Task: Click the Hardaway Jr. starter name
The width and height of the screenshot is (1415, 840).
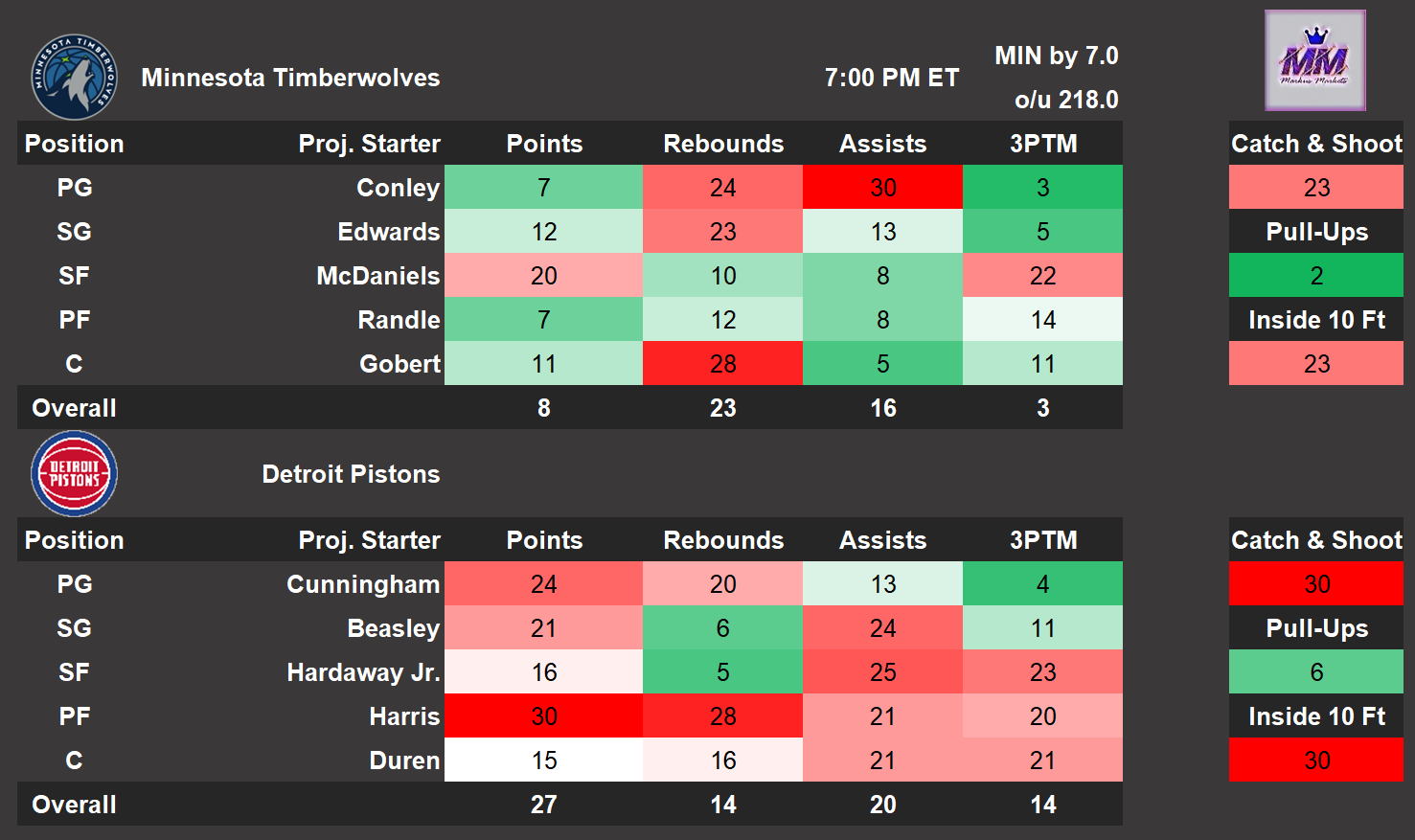Action: point(363,672)
